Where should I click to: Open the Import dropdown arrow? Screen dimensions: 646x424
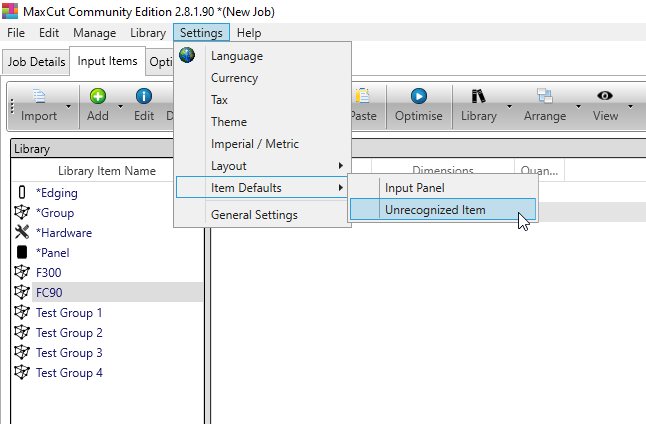click(x=68, y=107)
